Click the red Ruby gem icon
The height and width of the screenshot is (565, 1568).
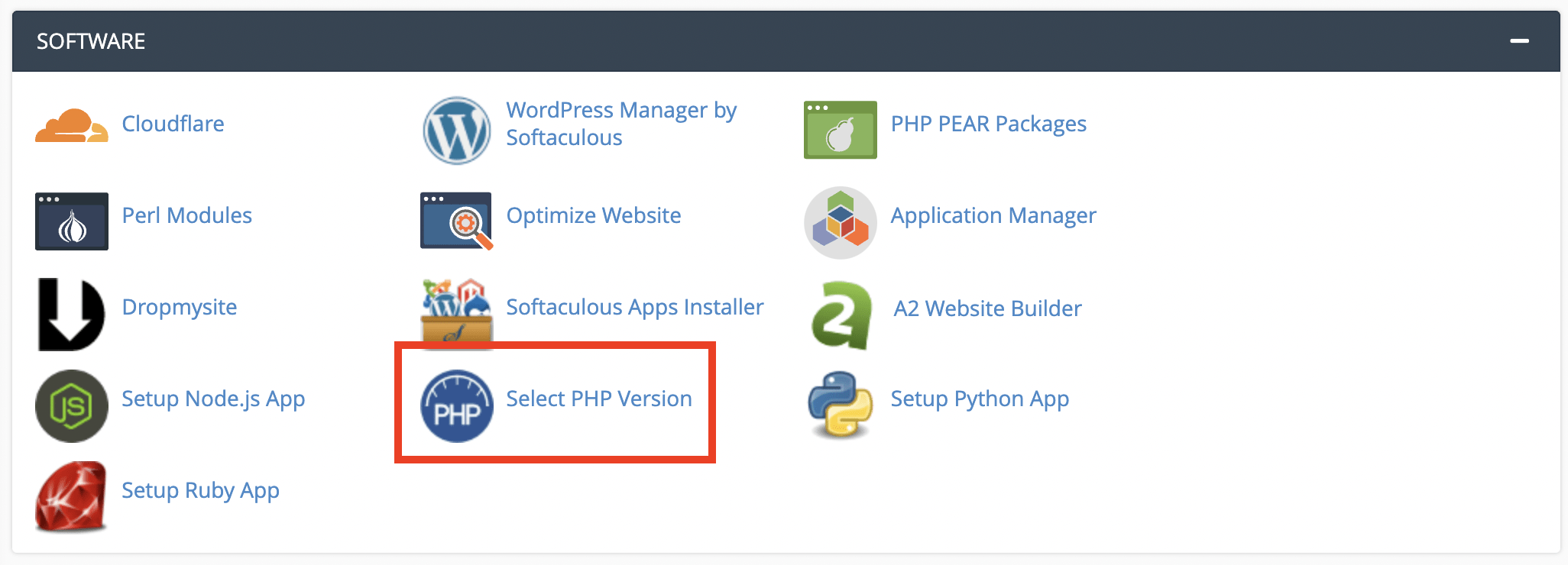click(x=71, y=496)
